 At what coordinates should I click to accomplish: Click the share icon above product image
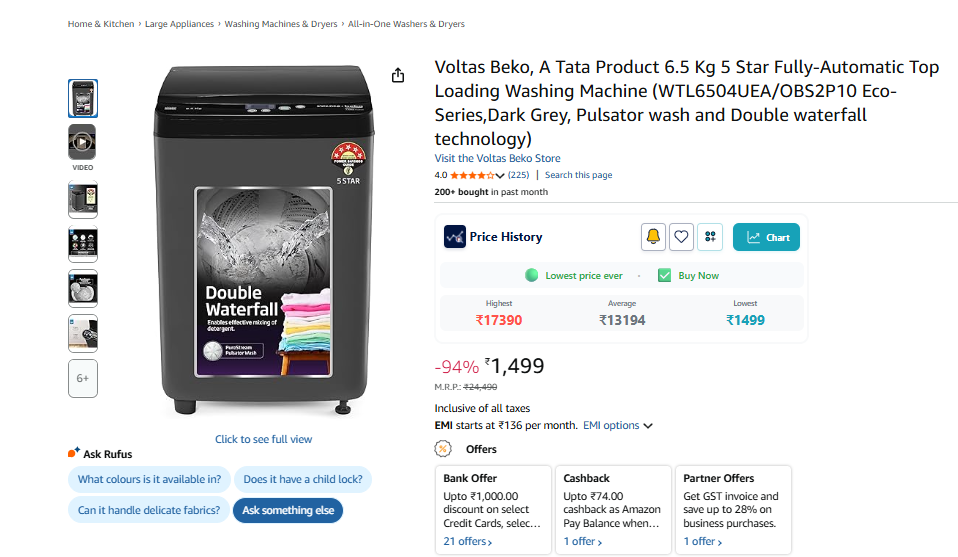click(398, 76)
